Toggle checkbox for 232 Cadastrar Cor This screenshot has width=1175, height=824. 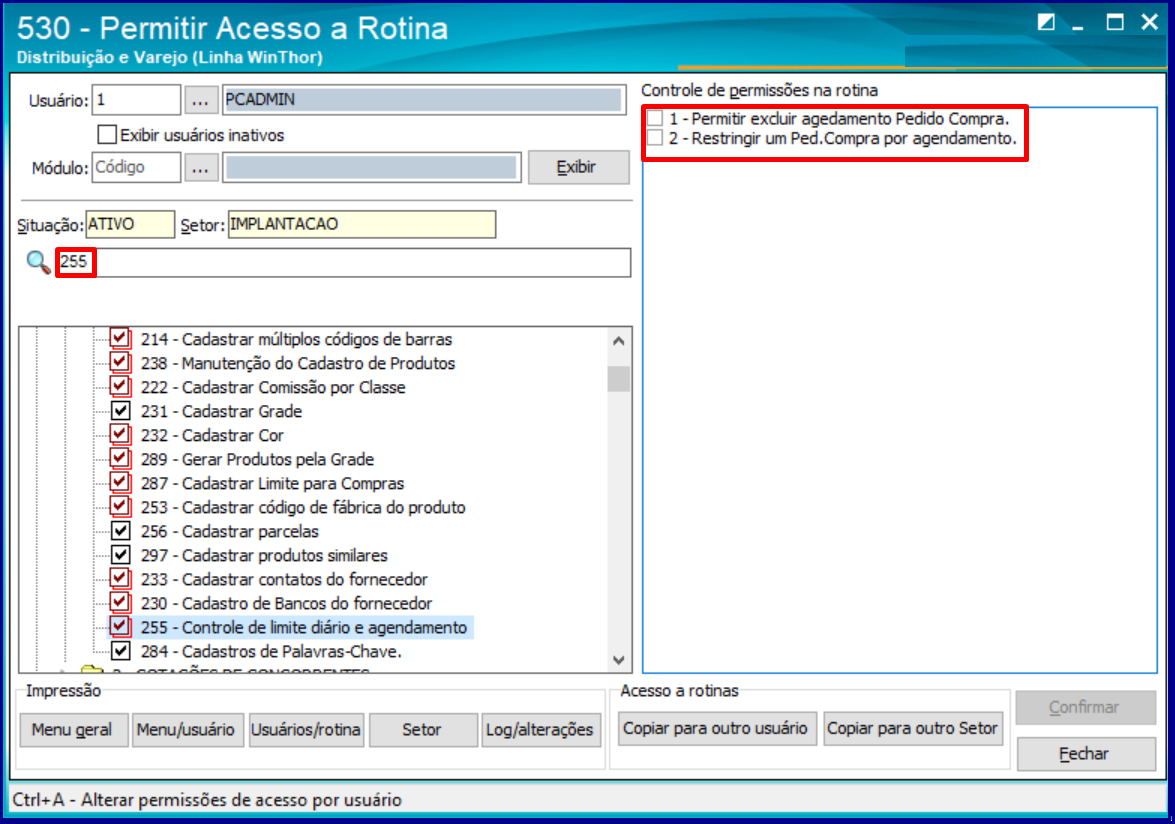(120, 434)
